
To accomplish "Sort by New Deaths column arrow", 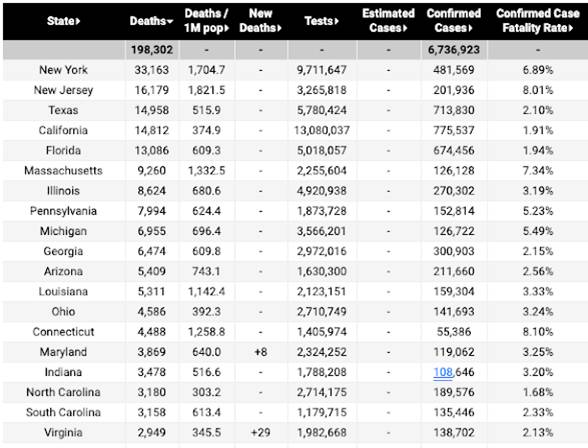I will coord(279,28).
